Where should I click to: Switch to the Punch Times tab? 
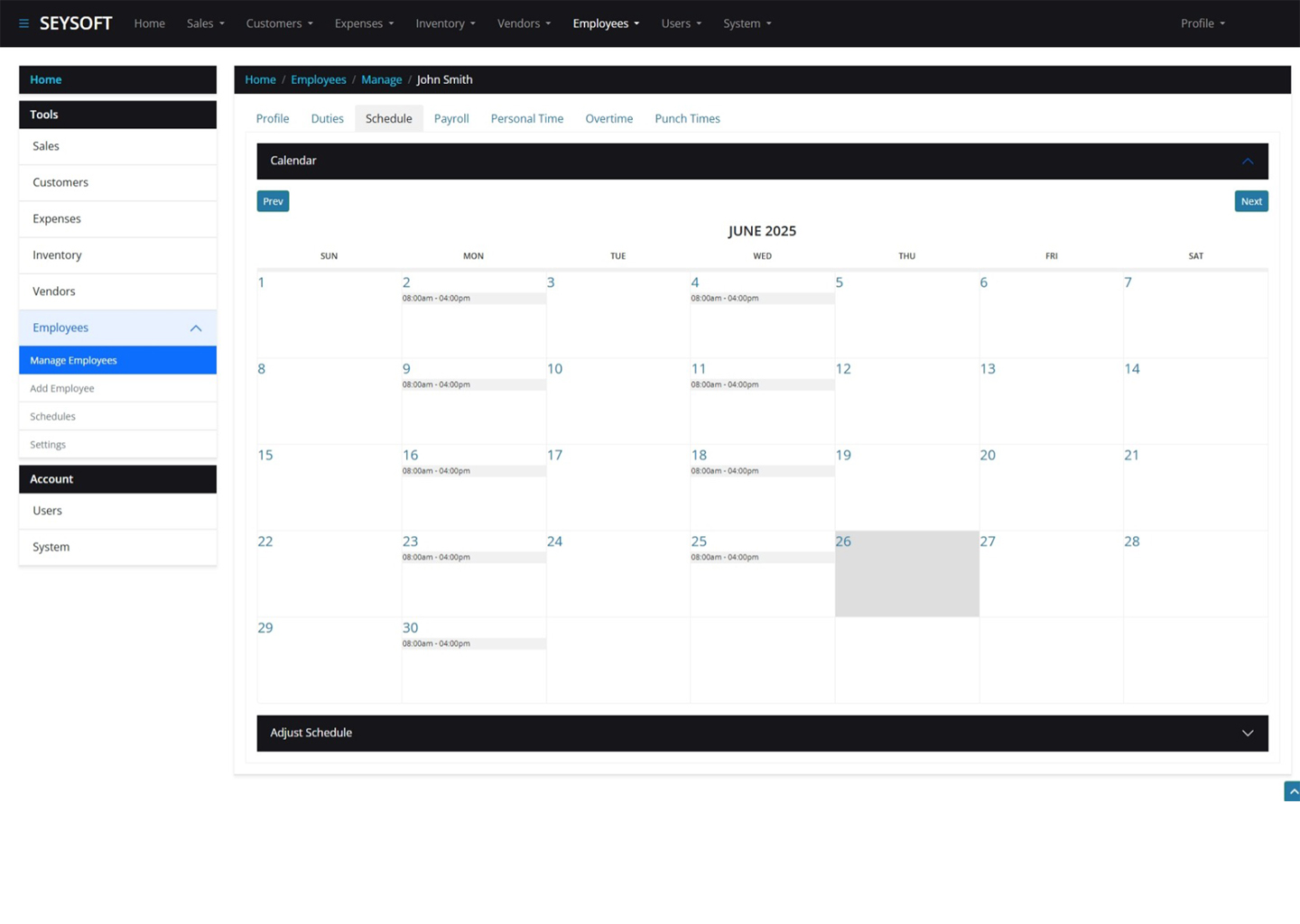click(687, 118)
